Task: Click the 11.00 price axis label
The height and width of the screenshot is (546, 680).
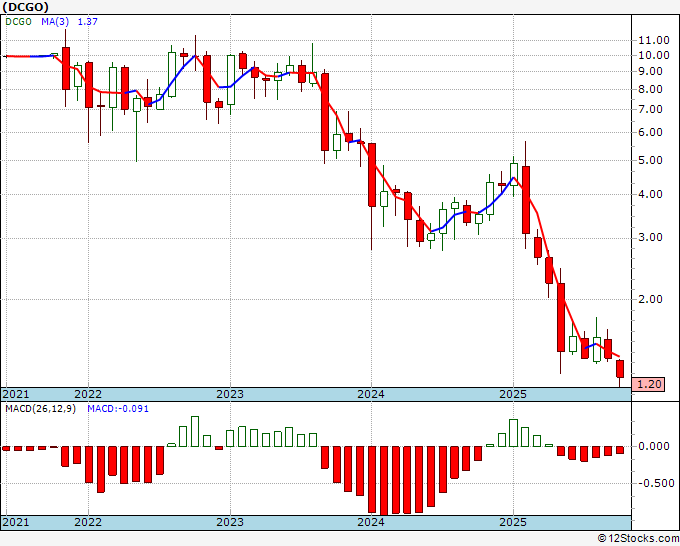Action: [654, 41]
